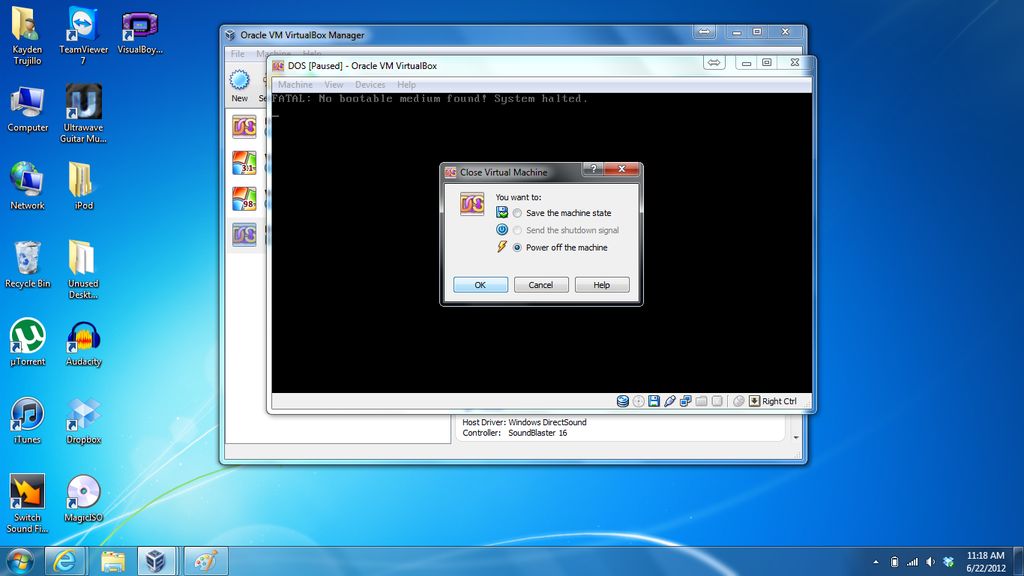Open Network desktop icon
Viewport: 1024px width, 576px height.
tap(27, 186)
